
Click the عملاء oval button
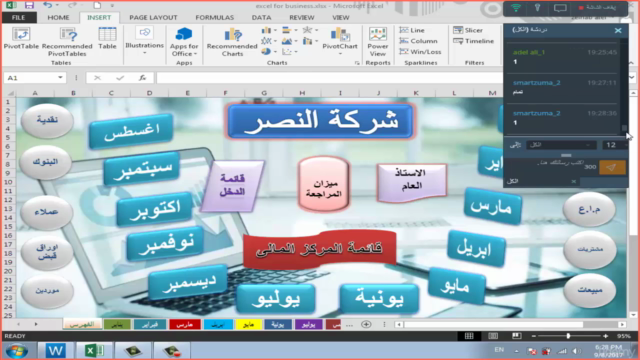tap(46, 212)
